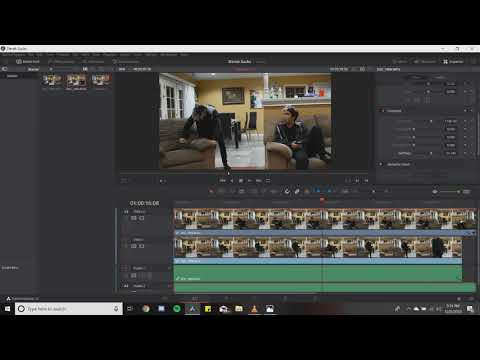Screen dimensions: 480x360
Task: Click the Windows taskbar search box
Action: click(69, 309)
